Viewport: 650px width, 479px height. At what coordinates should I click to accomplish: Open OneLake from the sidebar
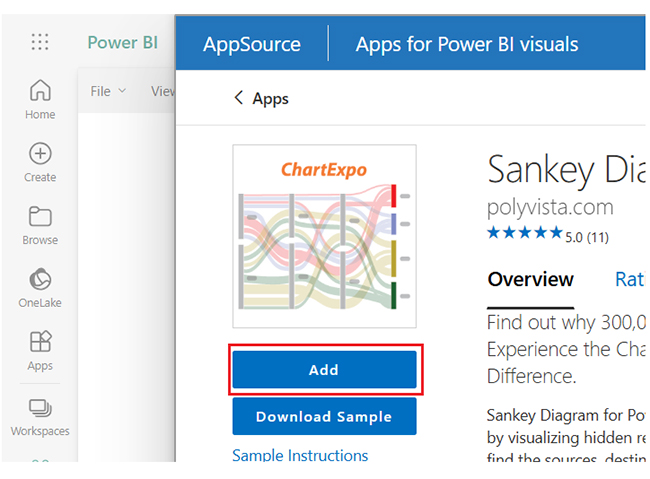click(x=40, y=287)
